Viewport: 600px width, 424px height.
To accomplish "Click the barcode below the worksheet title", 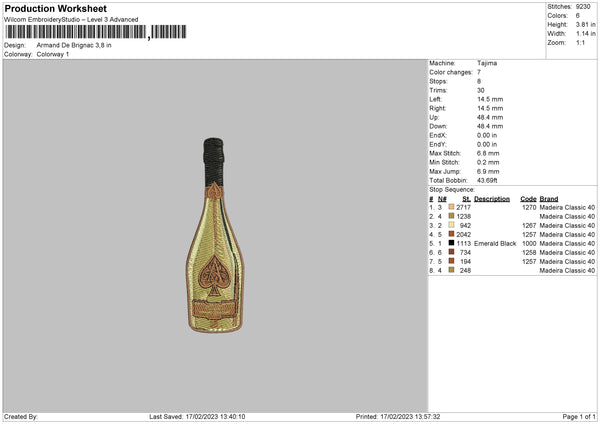I will pyautogui.click(x=96, y=32).
